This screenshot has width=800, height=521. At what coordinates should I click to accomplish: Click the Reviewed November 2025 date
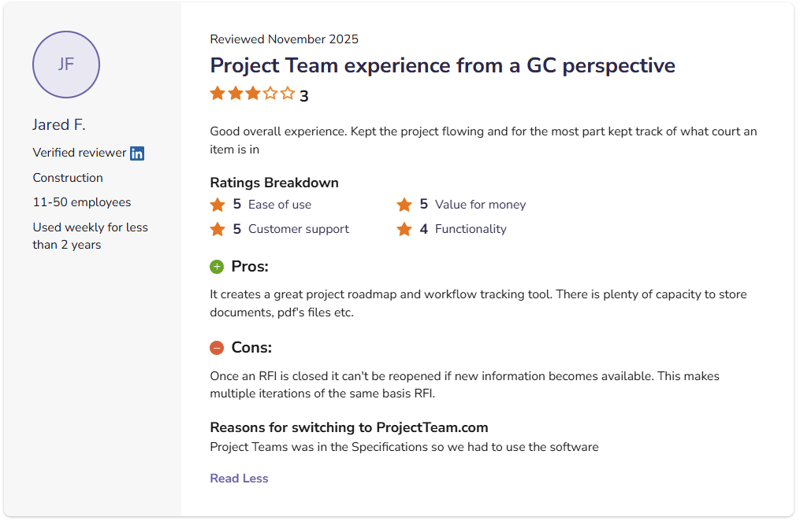(x=284, y=39)
